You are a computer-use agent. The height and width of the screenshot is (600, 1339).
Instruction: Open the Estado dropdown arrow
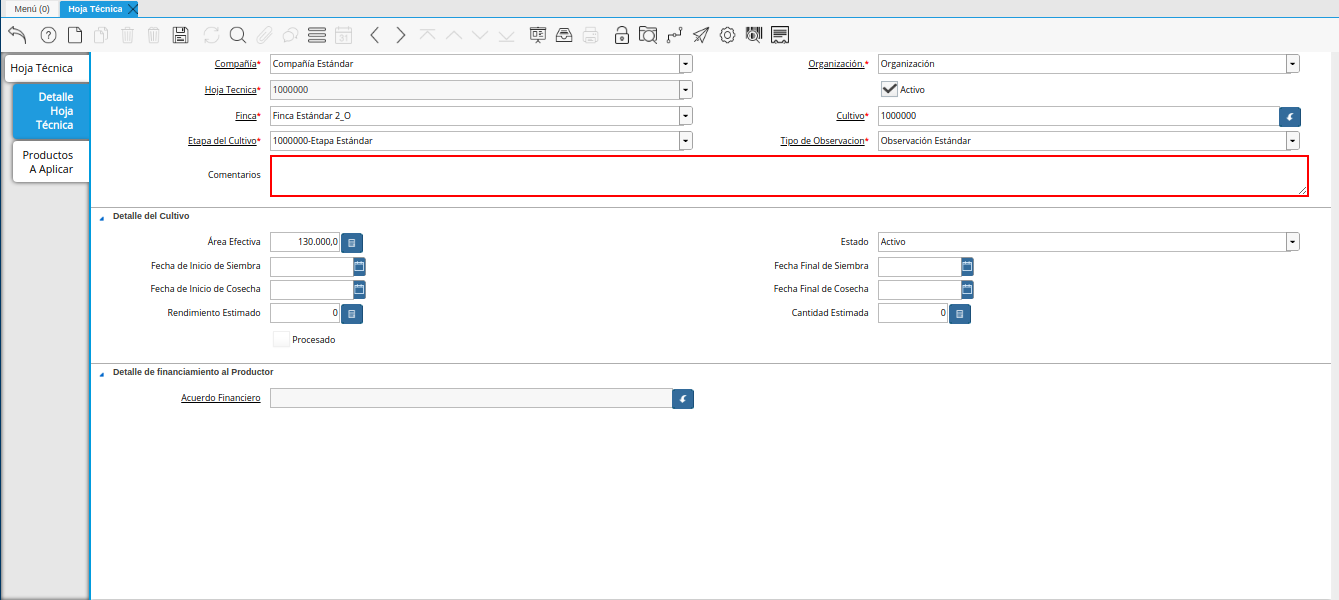(x=1293, y=242)
